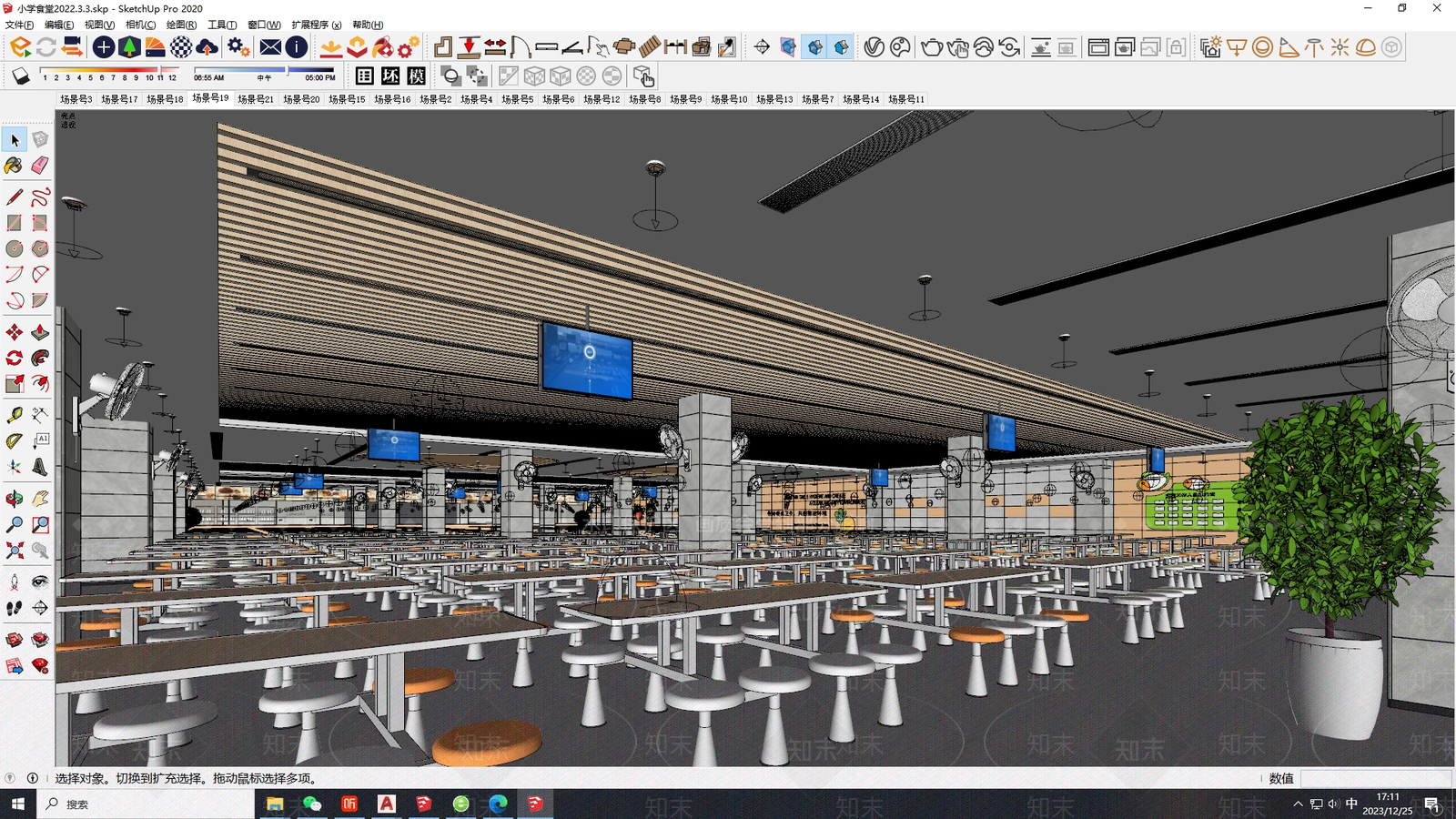
Task: Click the 模 toolbar button
Action: click(417, 76)
